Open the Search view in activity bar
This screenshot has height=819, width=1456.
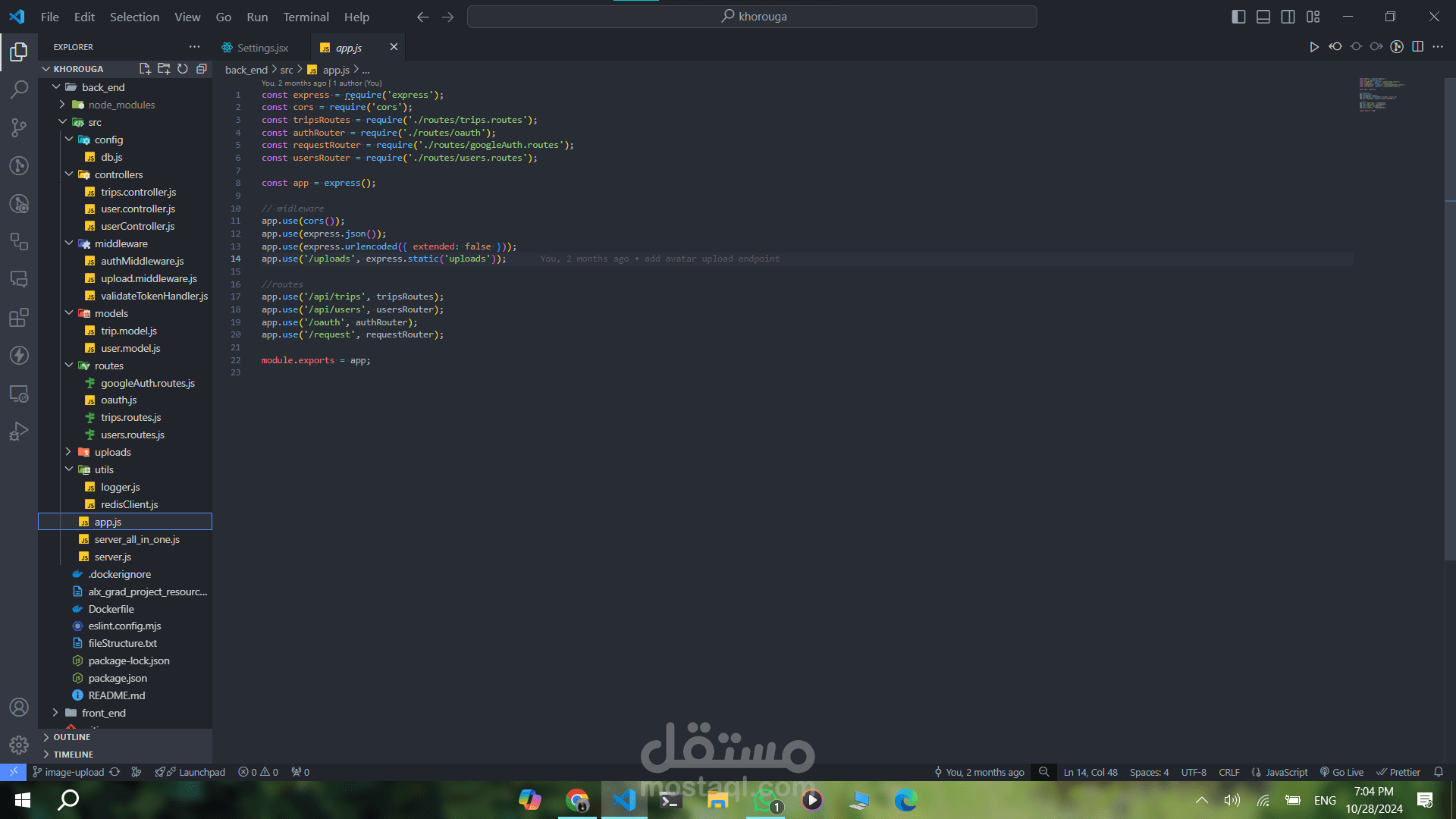(x=19, y=89)
